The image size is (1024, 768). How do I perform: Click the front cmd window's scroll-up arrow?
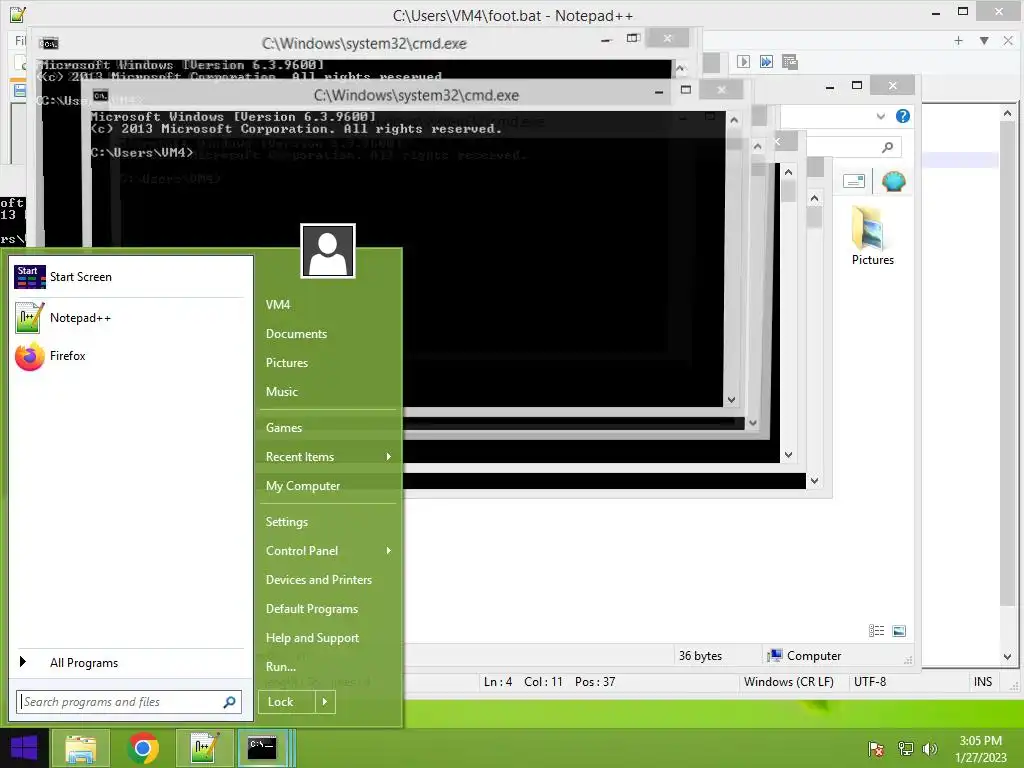tap(733, 120)
